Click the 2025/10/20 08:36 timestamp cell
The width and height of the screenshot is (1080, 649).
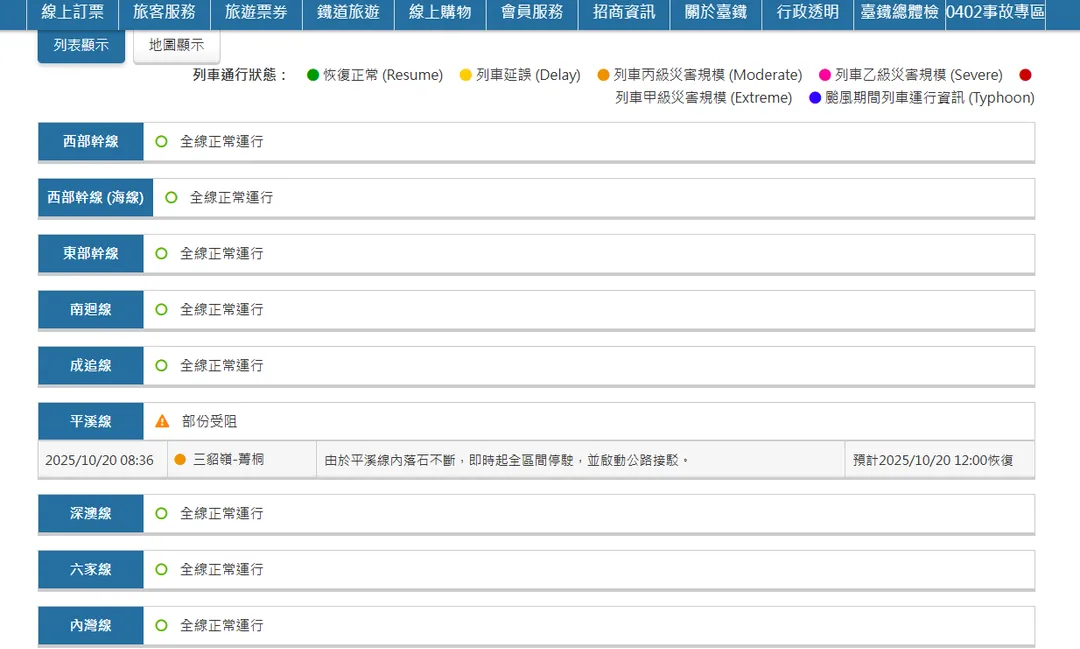pos(103,460)
